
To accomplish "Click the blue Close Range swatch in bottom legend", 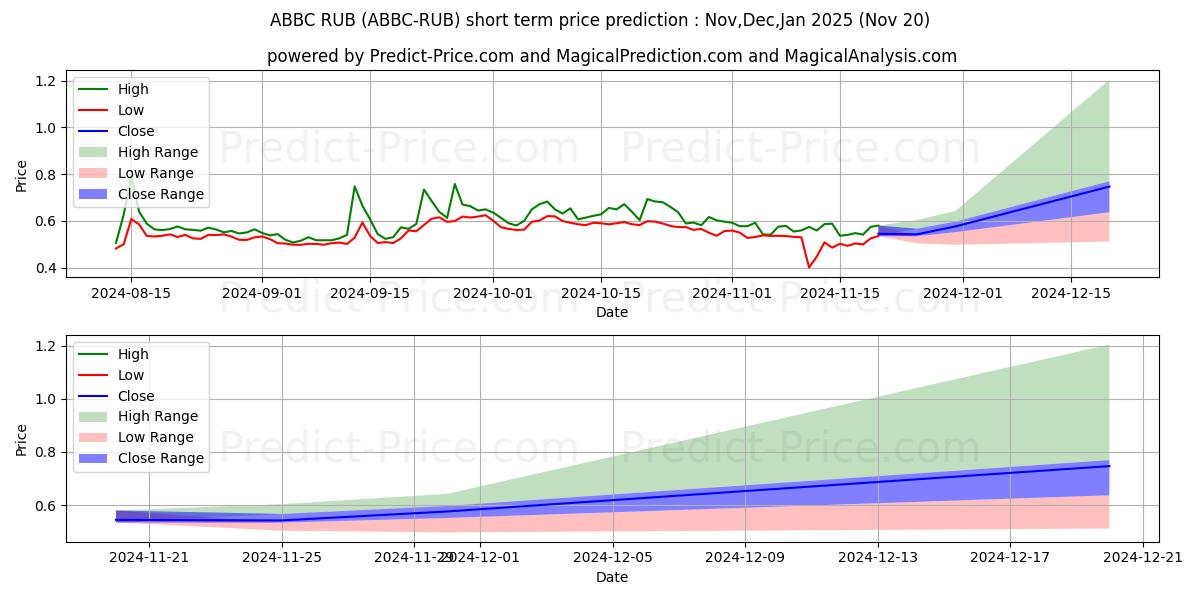I will coord(95,459).
